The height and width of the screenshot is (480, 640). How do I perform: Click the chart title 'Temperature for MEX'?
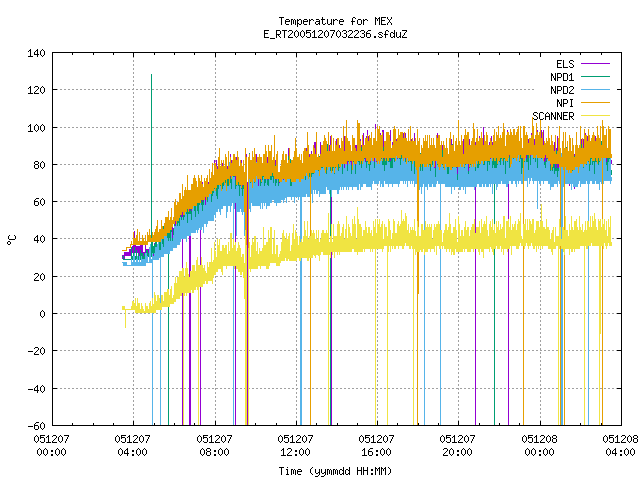[335, 21]
